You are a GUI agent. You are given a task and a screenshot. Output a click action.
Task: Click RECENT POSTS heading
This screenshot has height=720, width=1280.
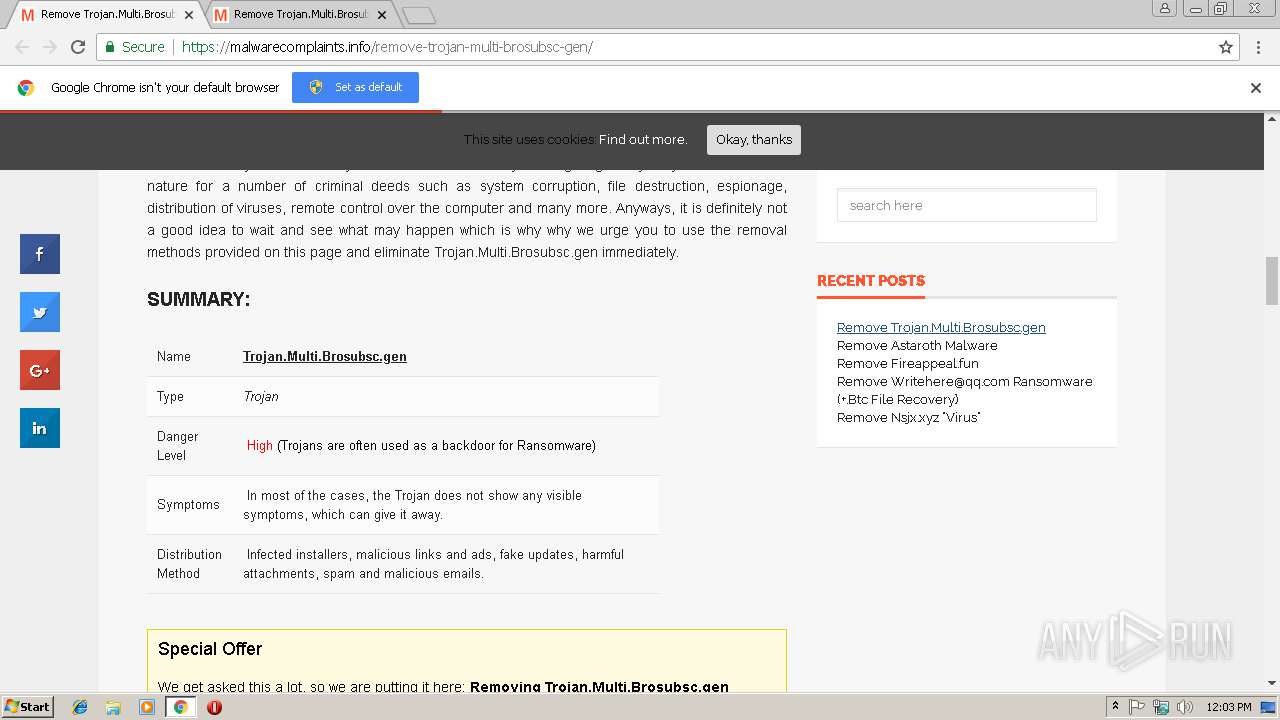[871, 281]
